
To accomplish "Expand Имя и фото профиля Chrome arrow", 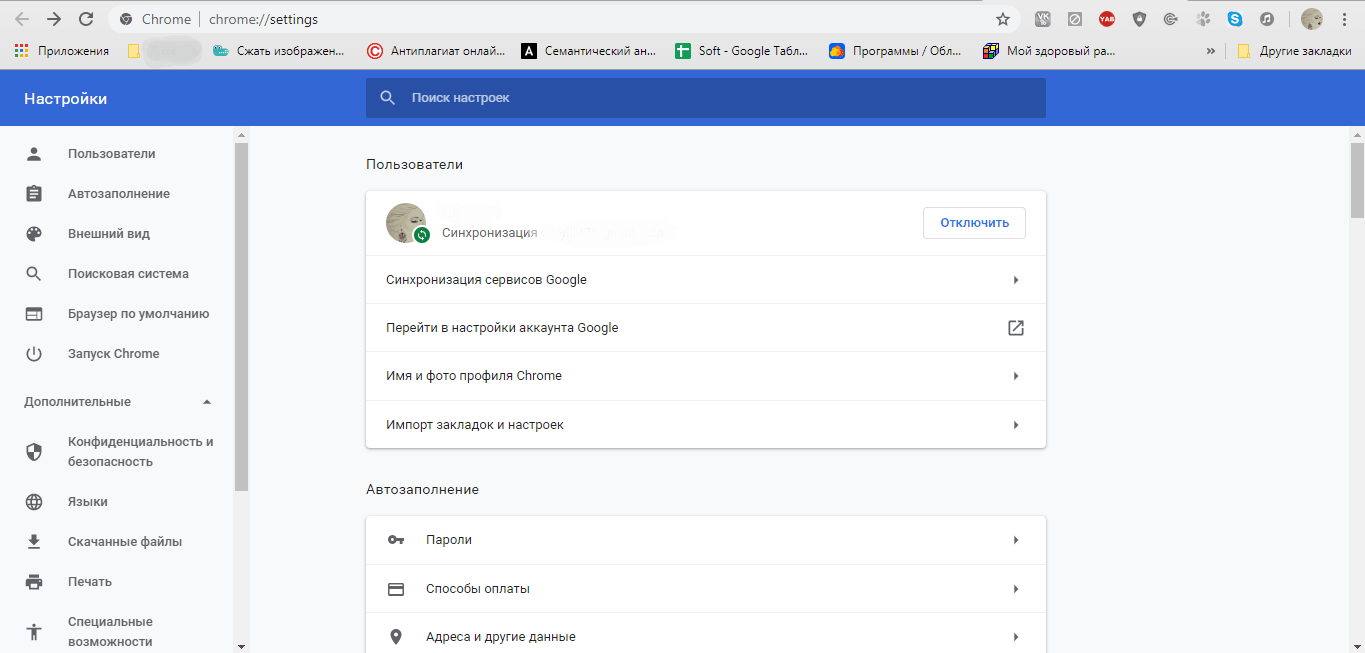I will coord(1015,376).
